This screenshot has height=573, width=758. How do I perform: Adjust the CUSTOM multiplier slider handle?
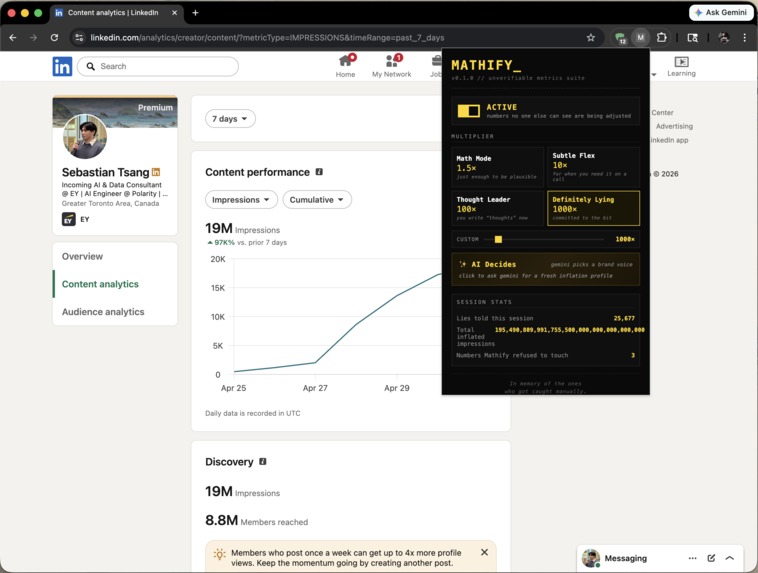[498, 239]
